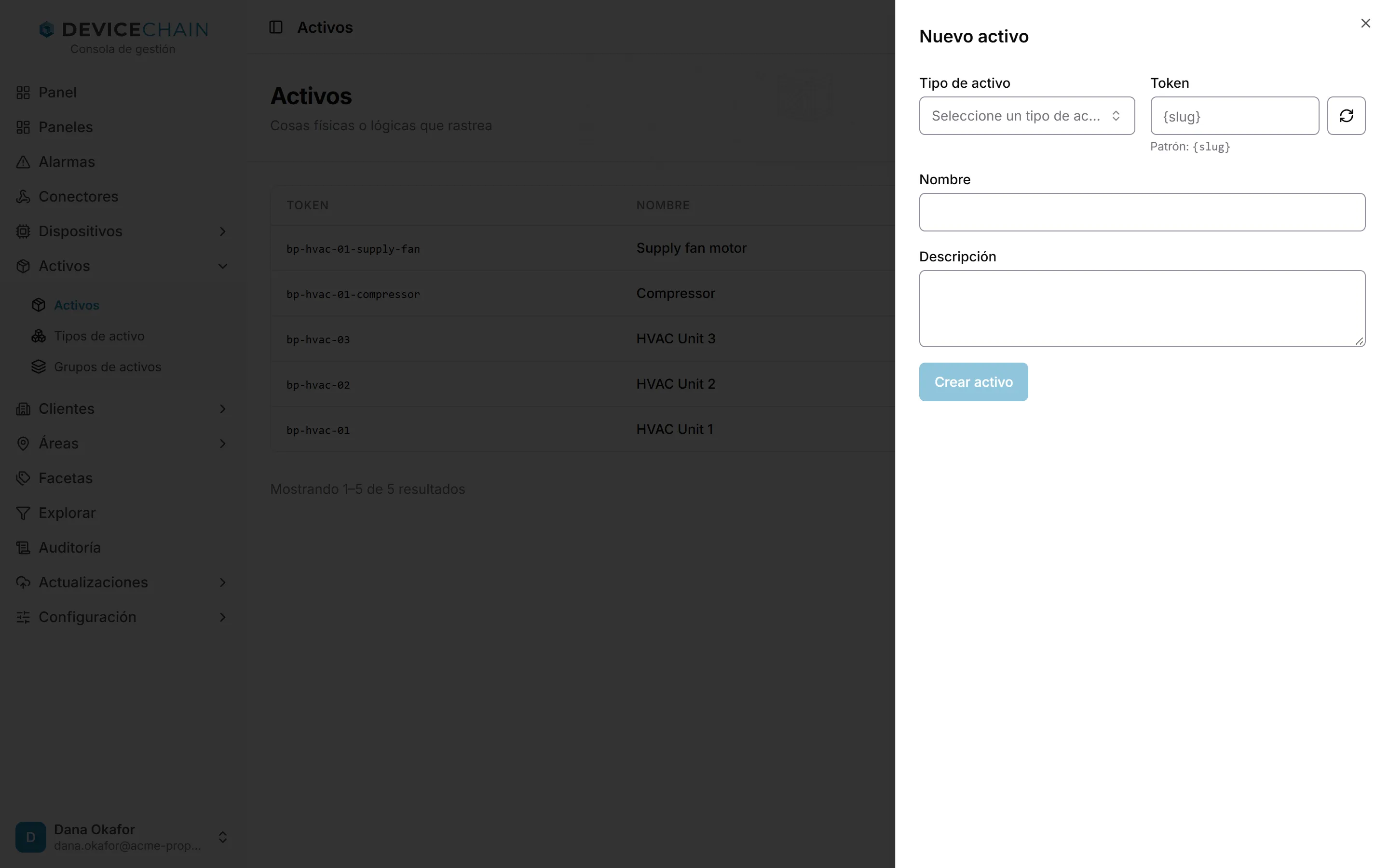The image size is (1389, 868).
Task: Expand the Áreas submenu chevron
Action: point(223,444)
